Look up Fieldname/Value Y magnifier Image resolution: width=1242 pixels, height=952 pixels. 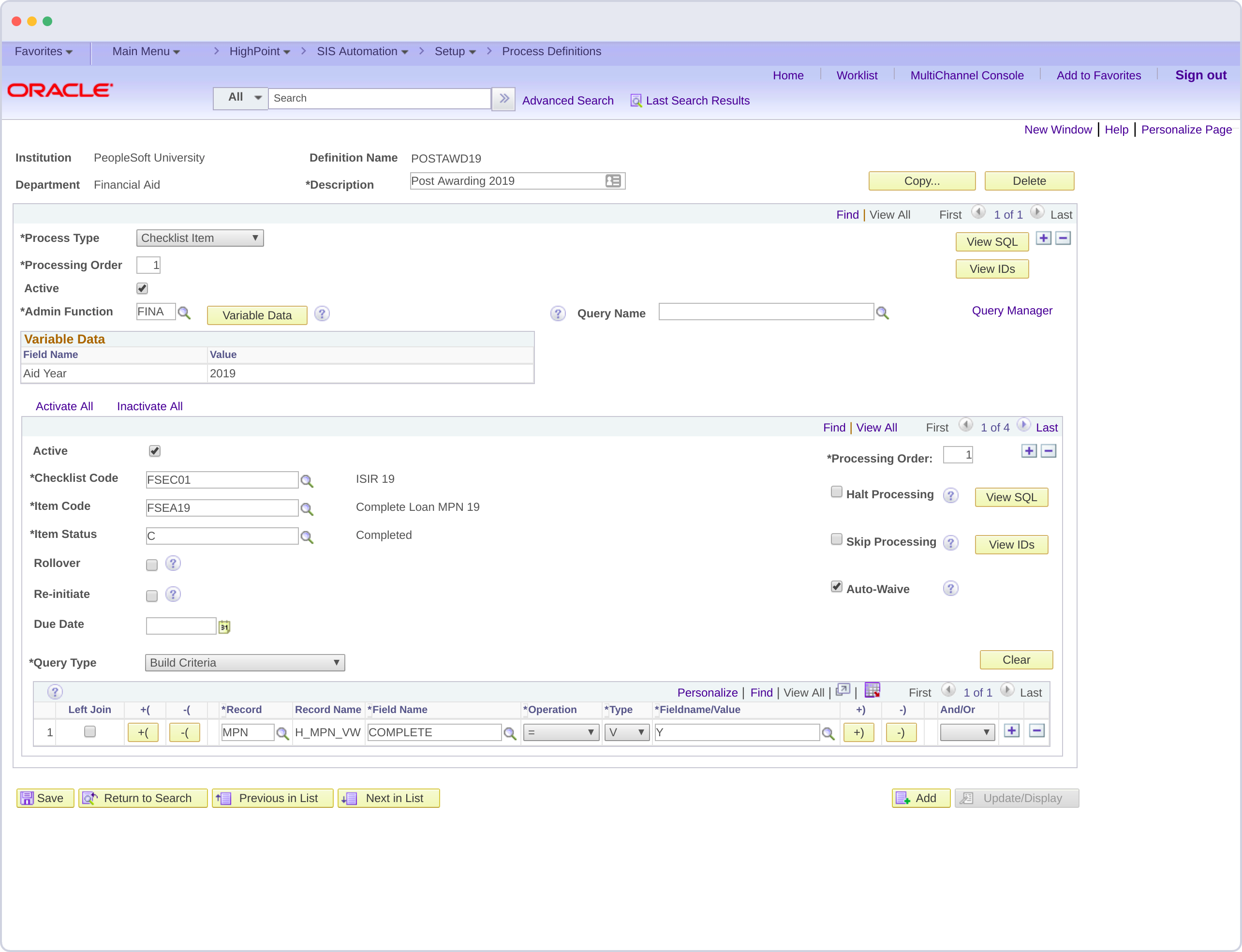[x=828, y=734]
